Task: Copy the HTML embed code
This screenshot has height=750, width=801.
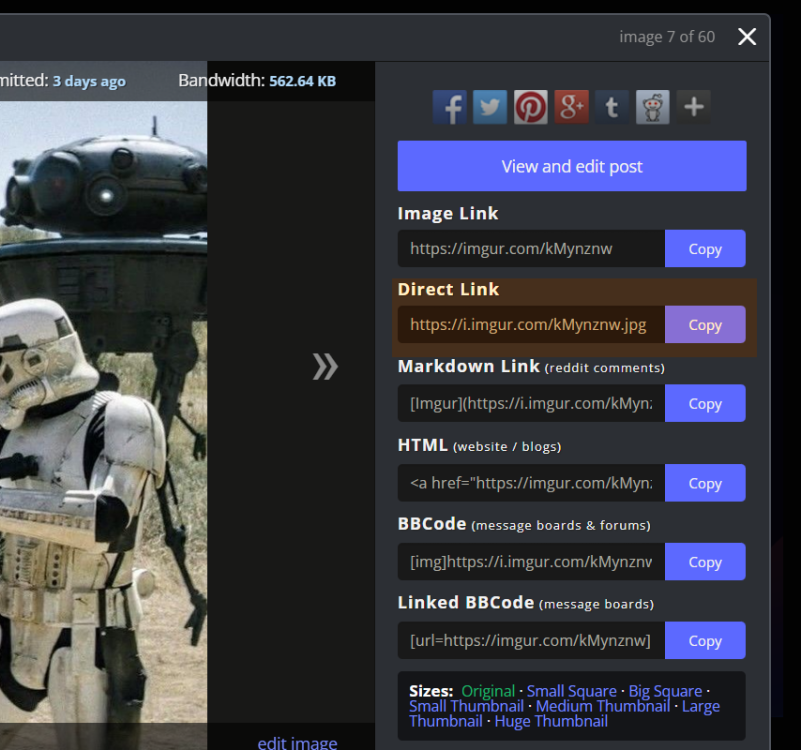Action: coord(705,483)
